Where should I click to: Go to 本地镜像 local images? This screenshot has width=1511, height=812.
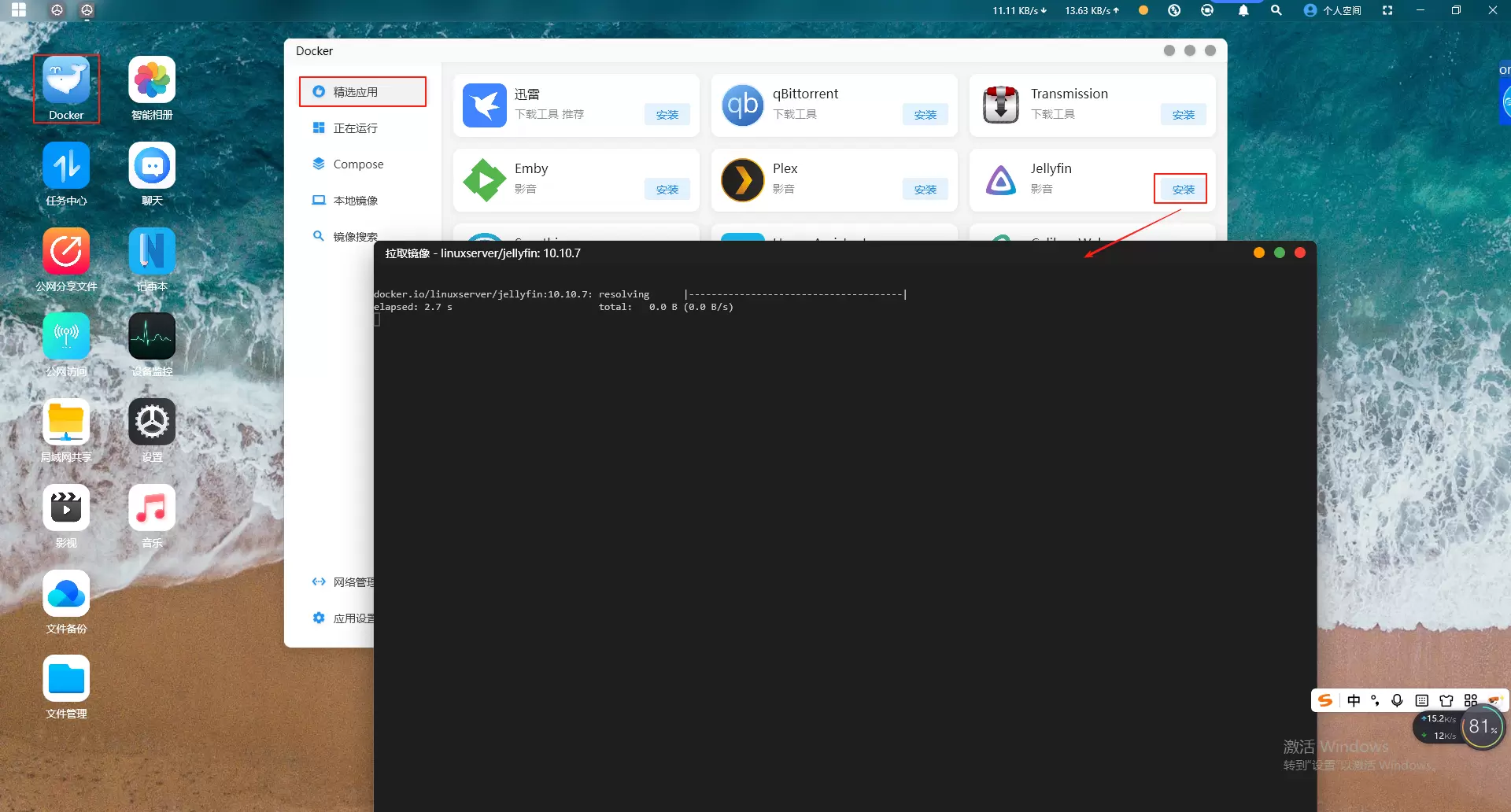tap(356, 201)
